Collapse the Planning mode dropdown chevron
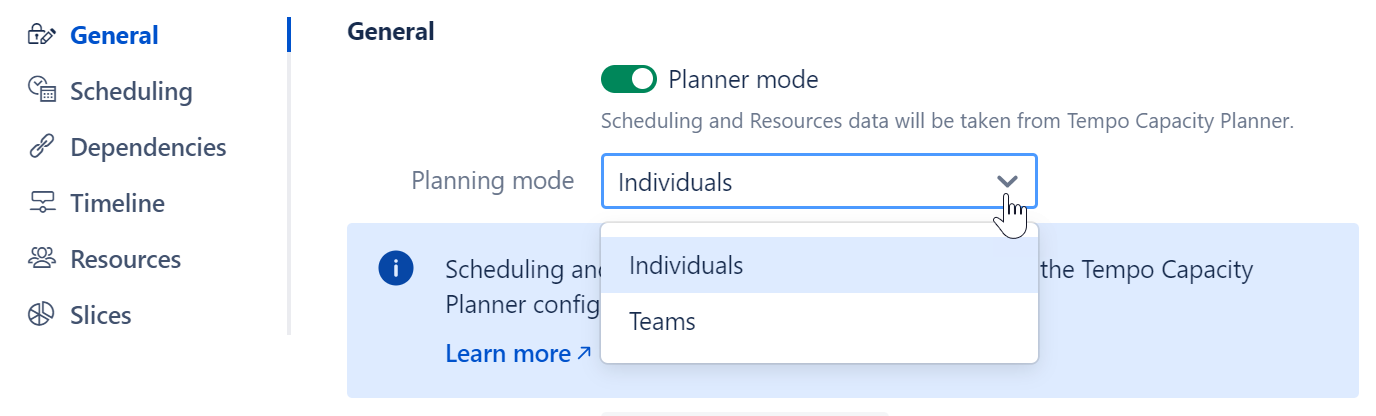The image size is (1376, 416). pos(1007,181)
